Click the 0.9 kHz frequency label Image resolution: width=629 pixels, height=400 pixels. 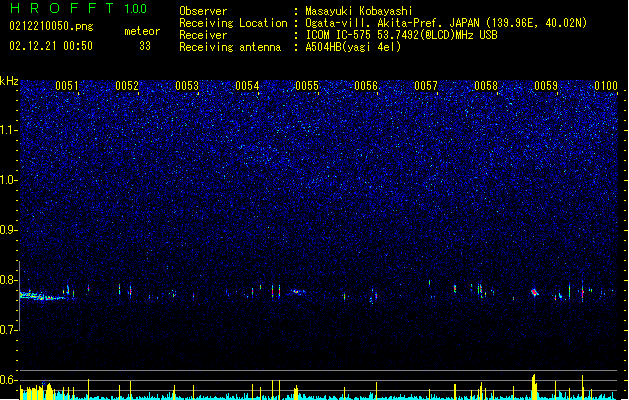[x=9, y=230]
